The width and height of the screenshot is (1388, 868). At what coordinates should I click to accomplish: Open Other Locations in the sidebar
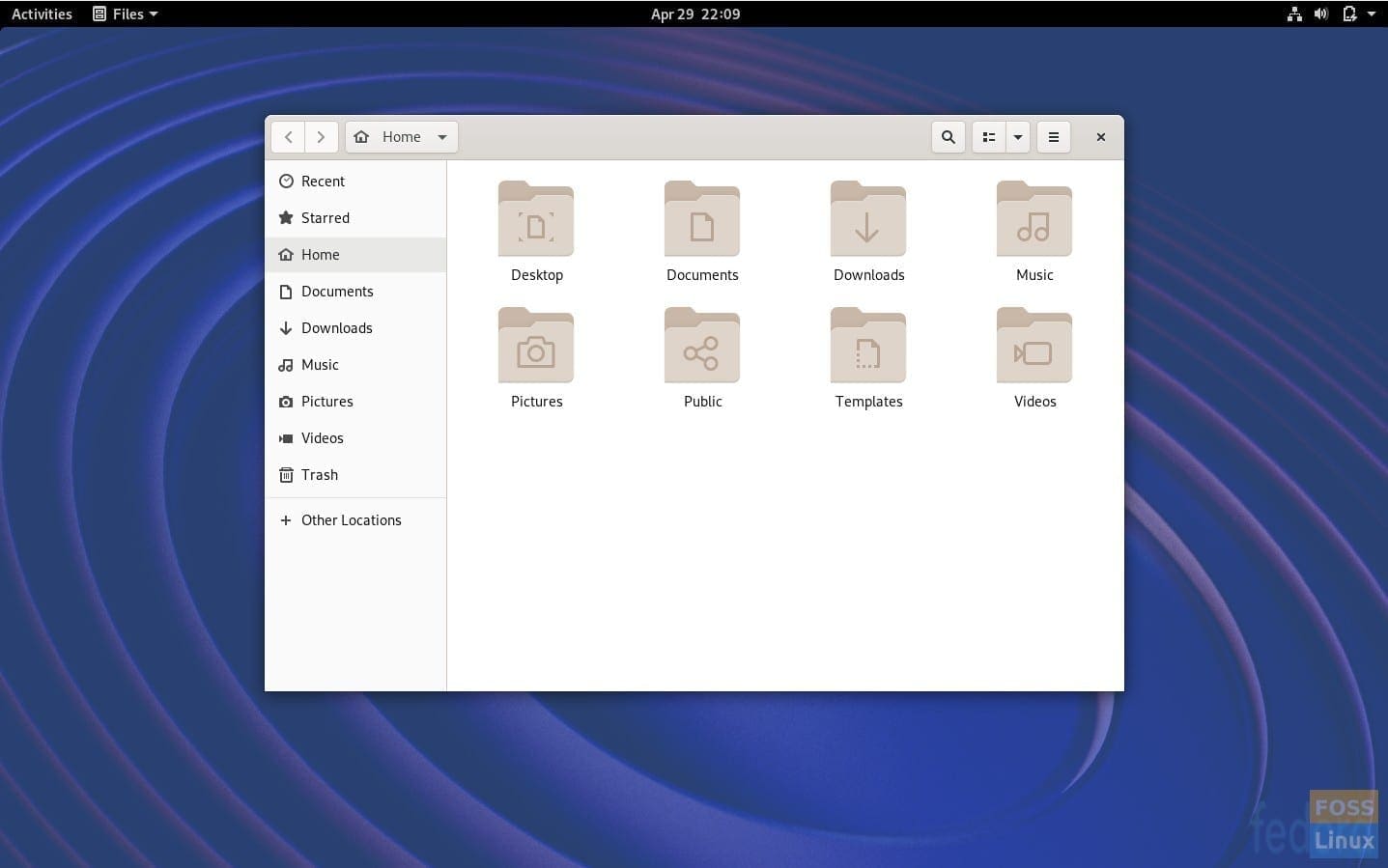click(x=355, y=520)
